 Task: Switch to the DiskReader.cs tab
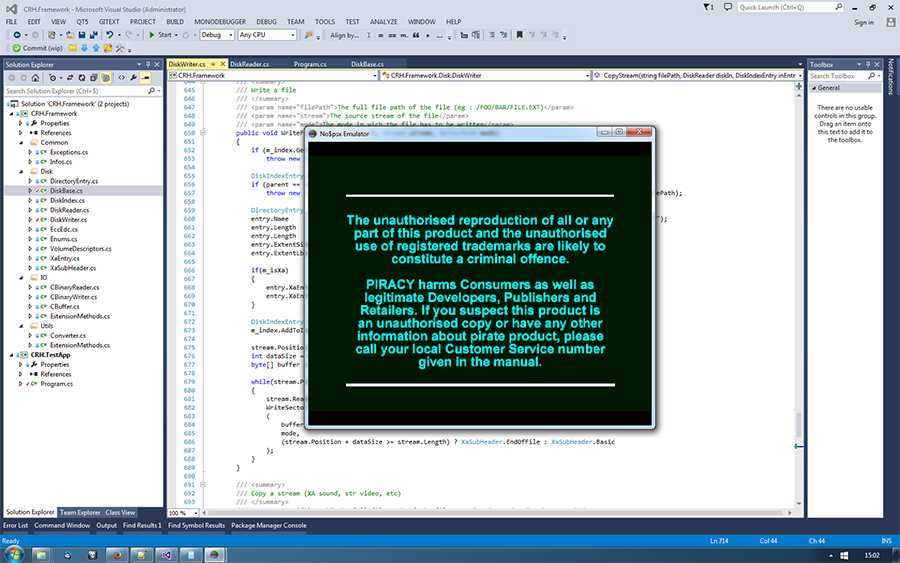[x=249, y=64]
